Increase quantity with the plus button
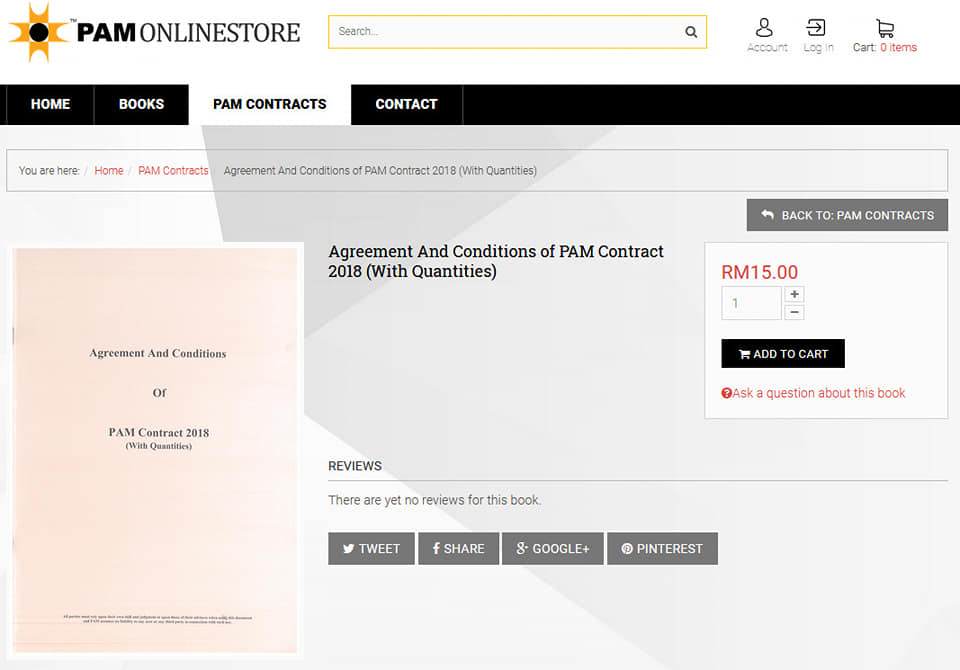This screenshot has width=960, height=670. 794,294
